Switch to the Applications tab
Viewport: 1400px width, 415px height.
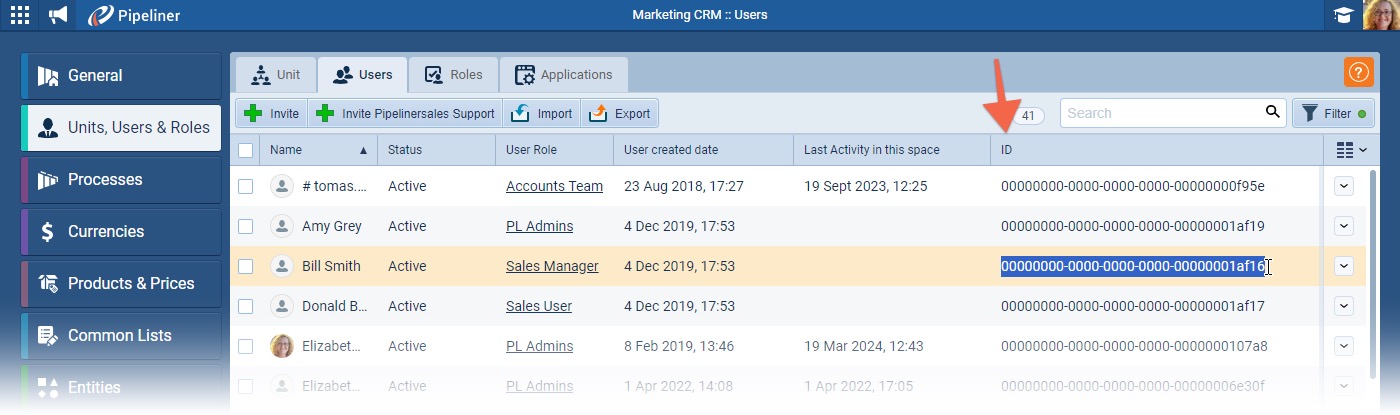[x=563, y=75]
